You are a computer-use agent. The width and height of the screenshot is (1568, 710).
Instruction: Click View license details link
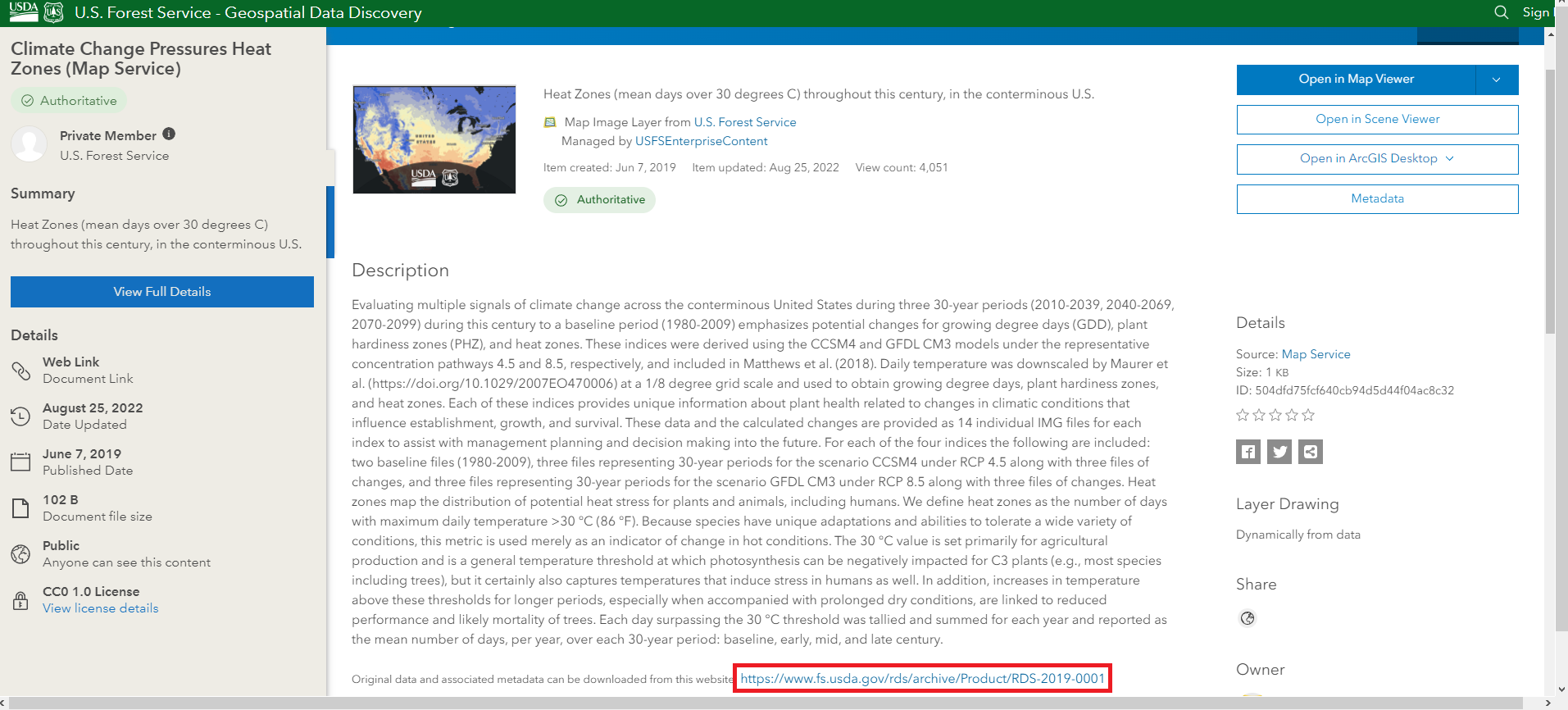coord(101,608)
